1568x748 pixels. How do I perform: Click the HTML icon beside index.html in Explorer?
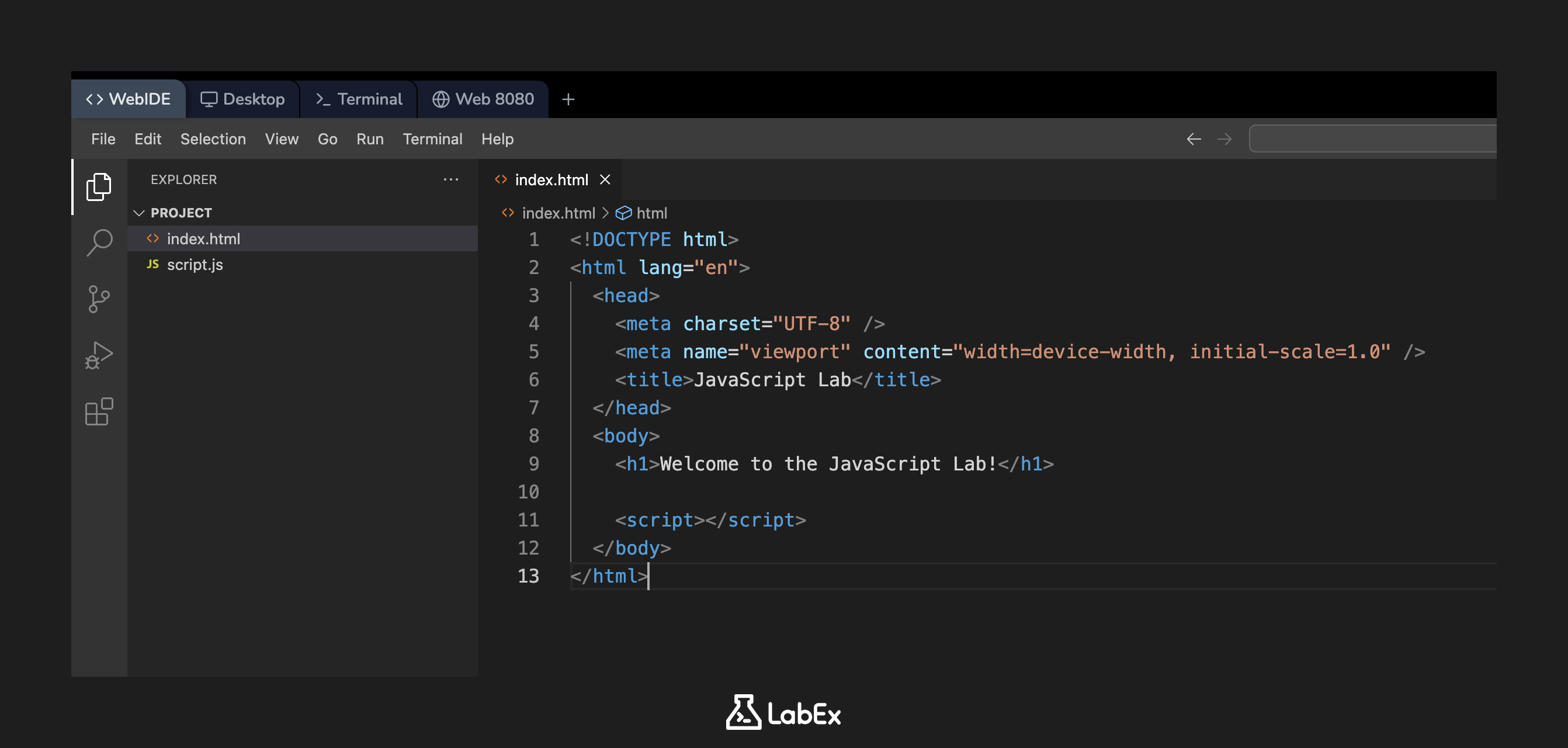tap(153, 238)
